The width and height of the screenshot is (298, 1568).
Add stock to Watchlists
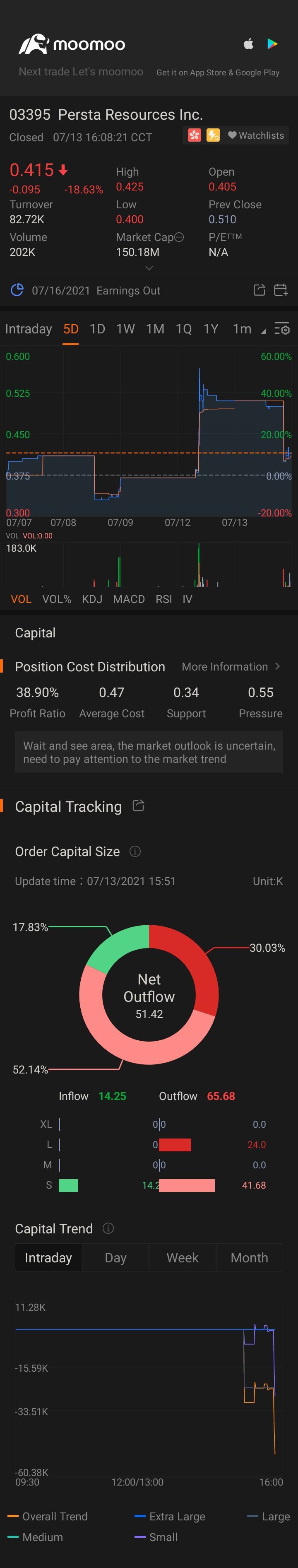(x=256, y=135)
